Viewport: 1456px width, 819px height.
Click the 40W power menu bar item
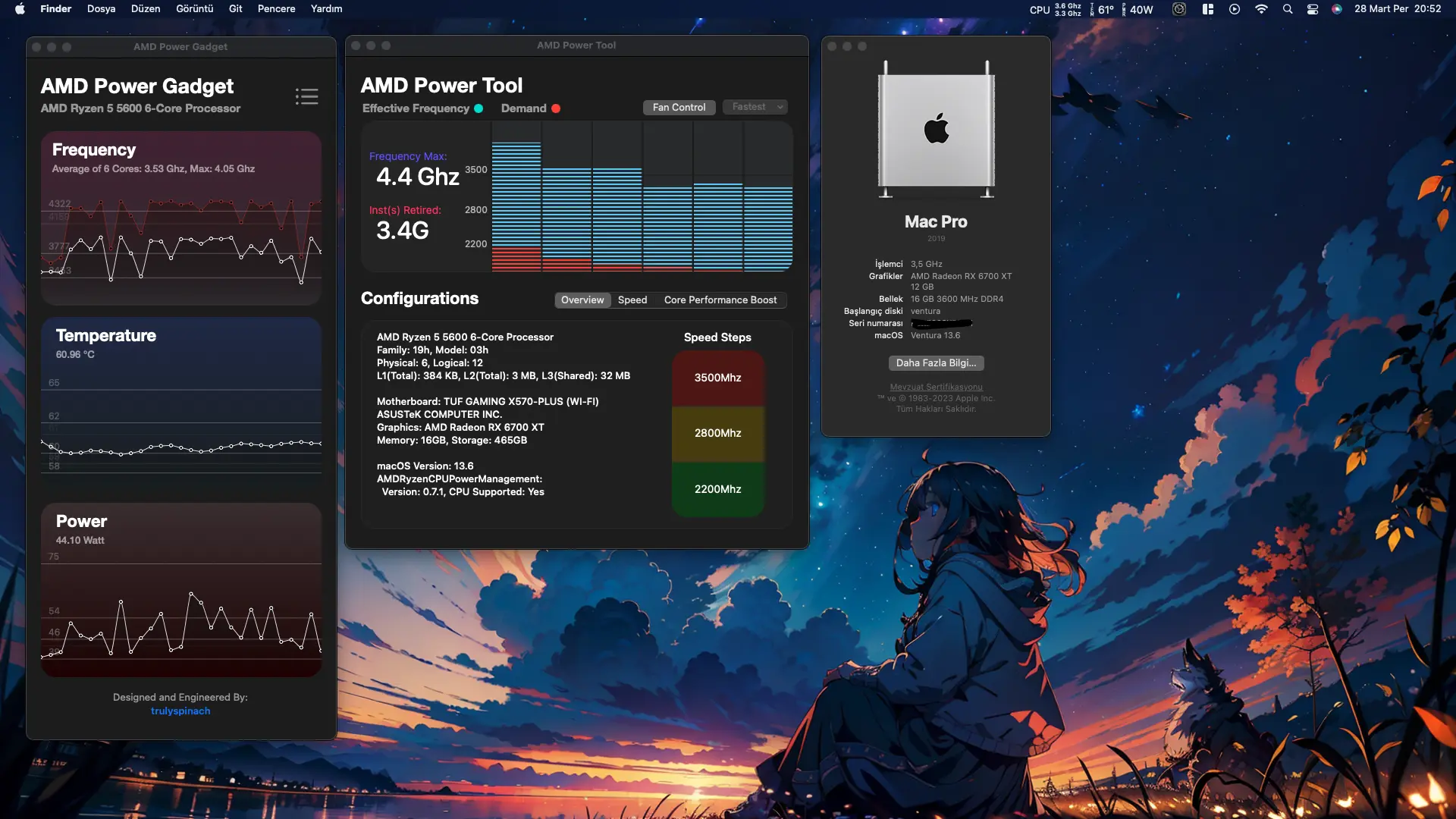1137,9
